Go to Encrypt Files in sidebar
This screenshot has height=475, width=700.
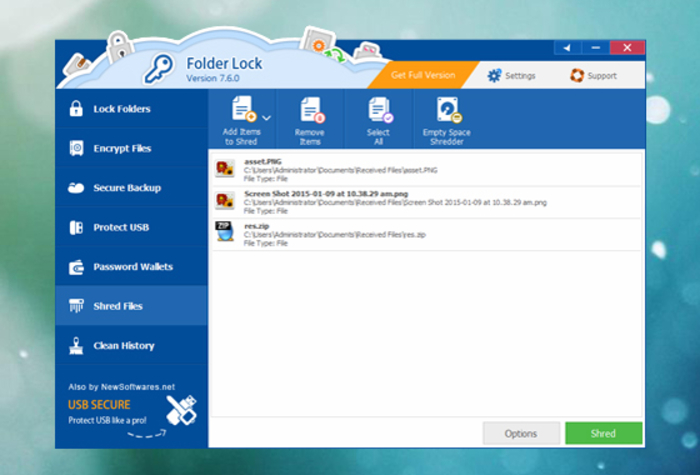pos(122,148)
